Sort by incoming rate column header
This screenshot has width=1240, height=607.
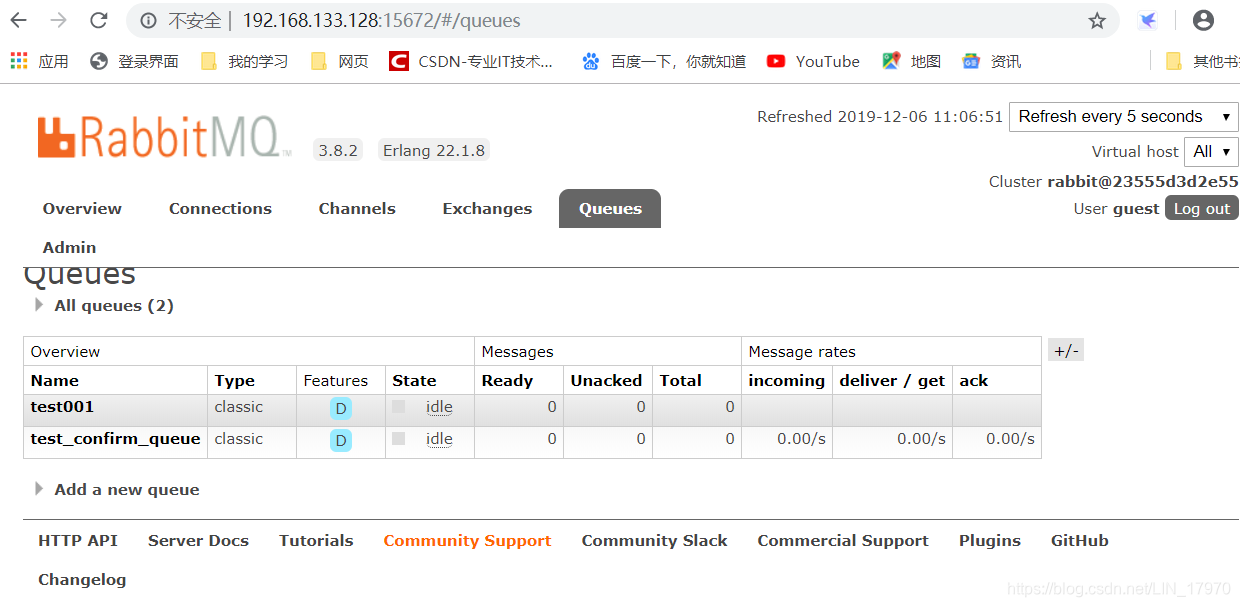(786, 381)
